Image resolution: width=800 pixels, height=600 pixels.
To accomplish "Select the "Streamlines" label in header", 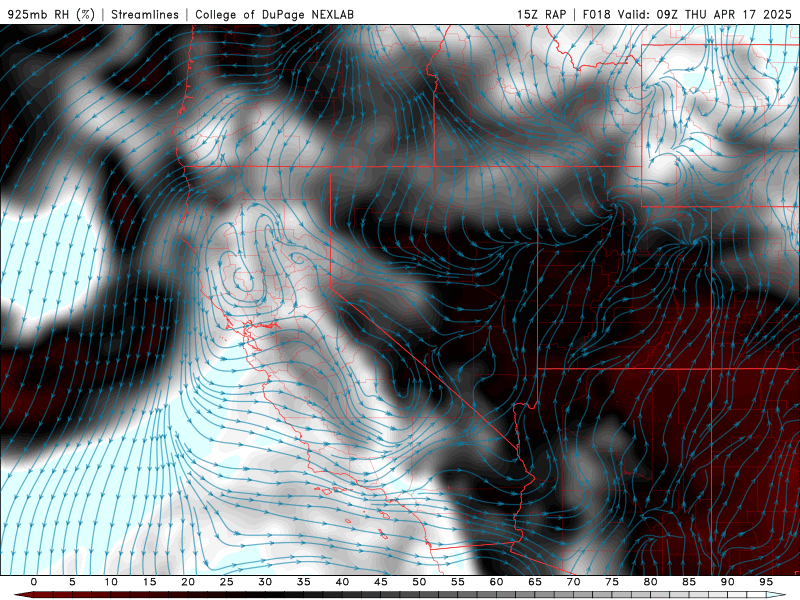I will (x=145, y=14).
